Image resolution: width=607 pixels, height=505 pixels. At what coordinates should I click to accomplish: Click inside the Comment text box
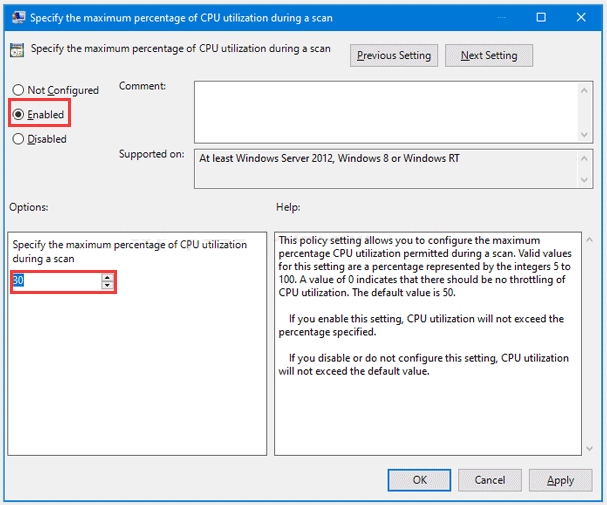(386, 112)
